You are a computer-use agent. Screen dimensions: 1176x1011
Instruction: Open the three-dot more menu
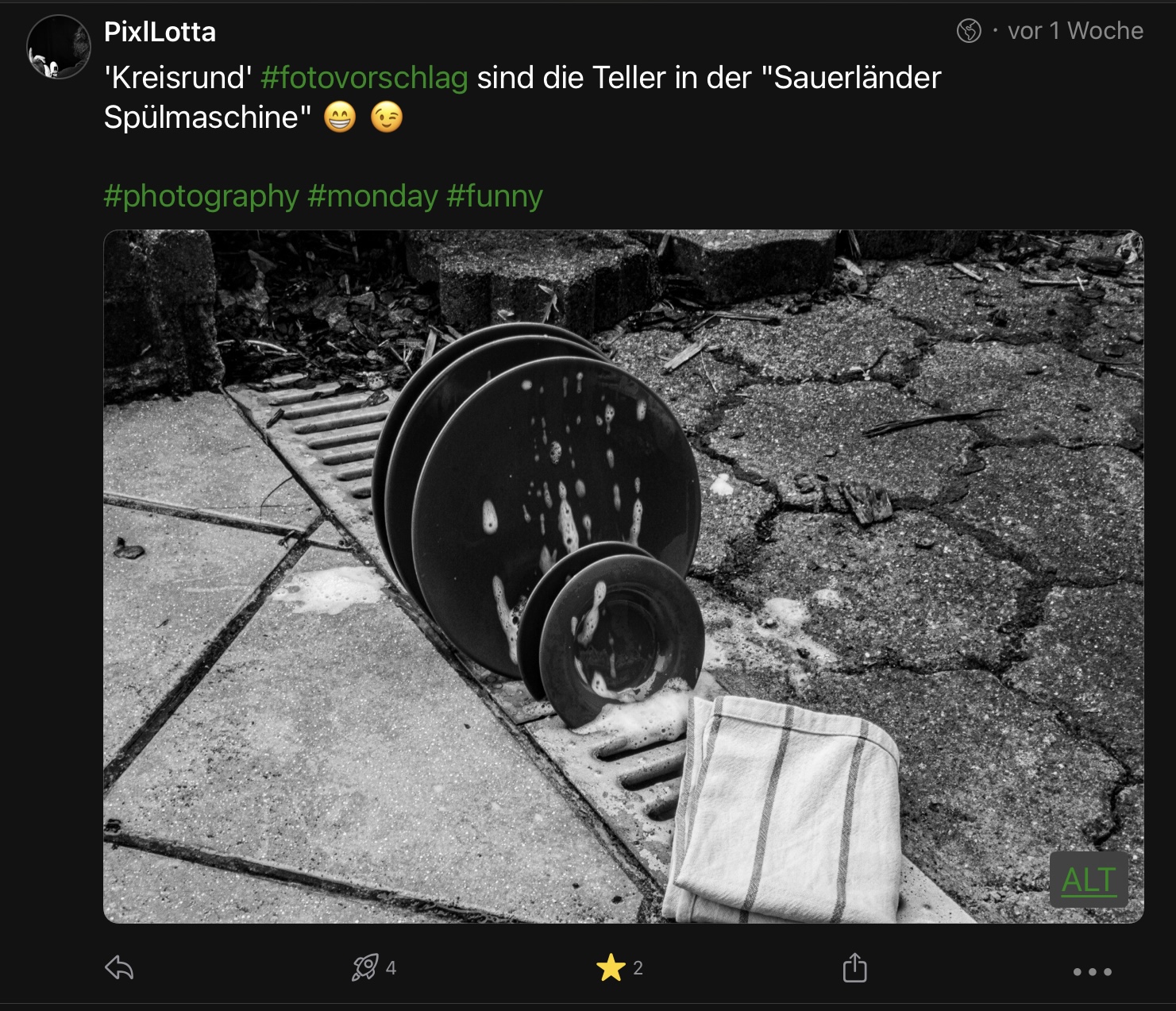click(x=1093, y=971)
